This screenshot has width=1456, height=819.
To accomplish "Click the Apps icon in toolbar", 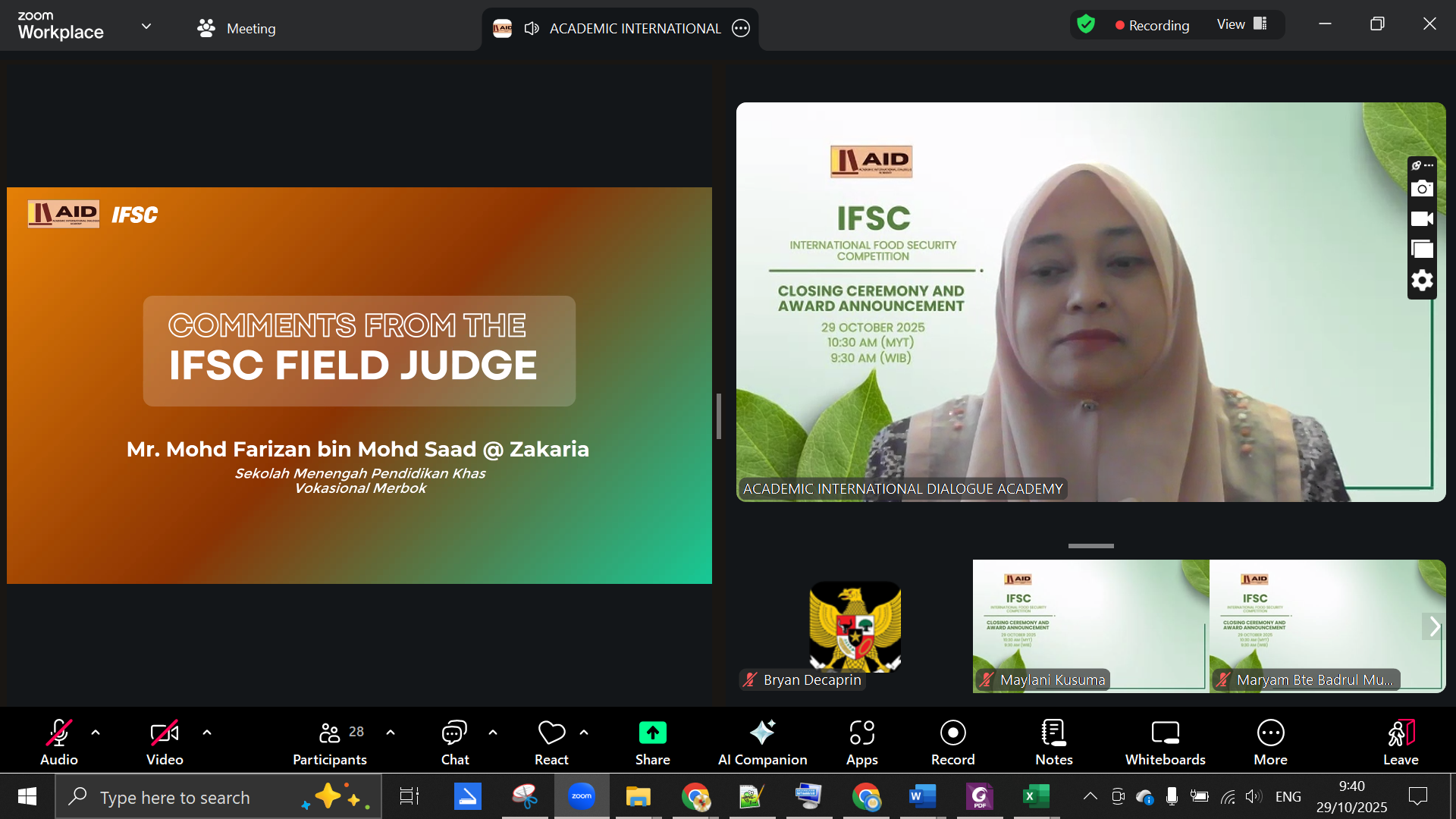I will (x=861, y=742).
